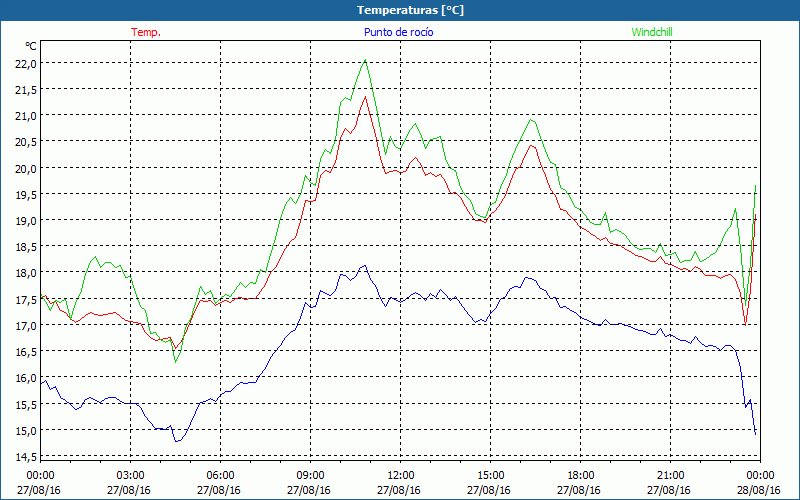800x500 pixels.
Task: Select the 18,5 y-axis value
Action: [x=26, y=247]
